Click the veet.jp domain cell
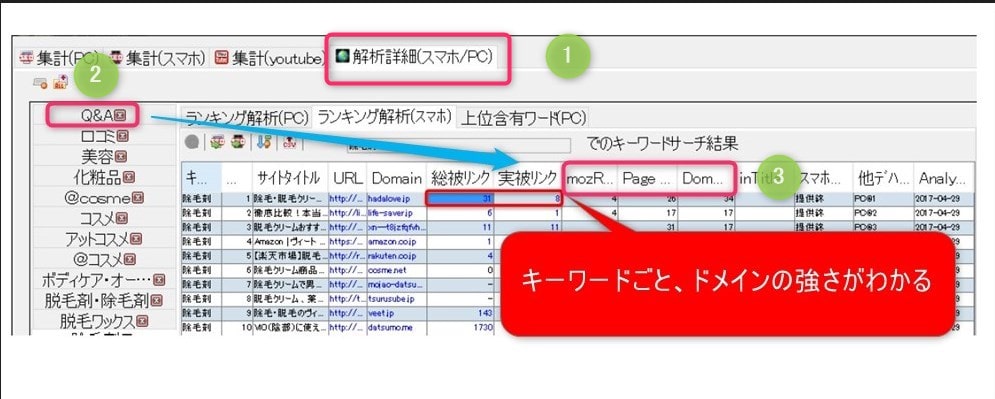 (x=397, y=313)
